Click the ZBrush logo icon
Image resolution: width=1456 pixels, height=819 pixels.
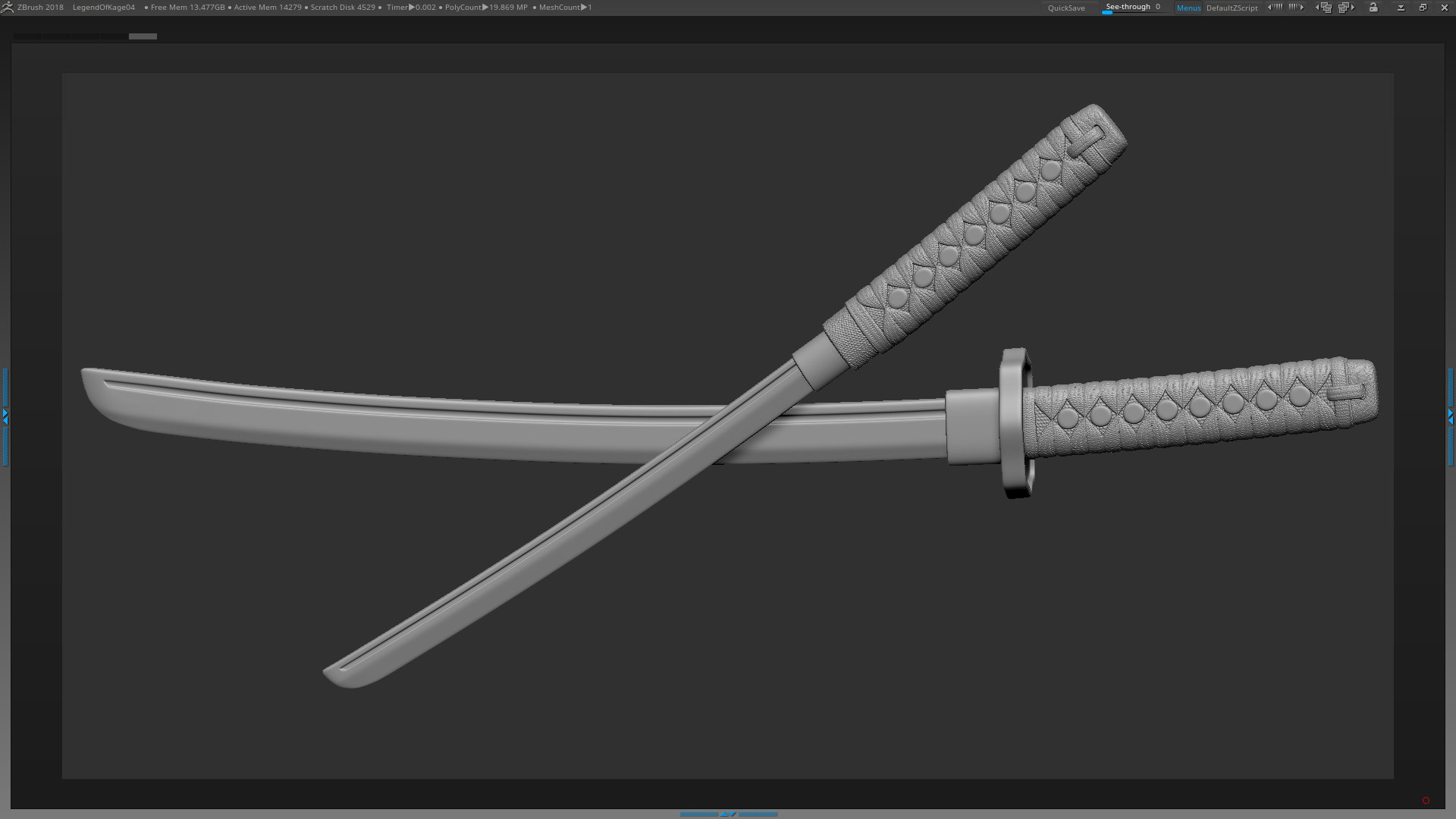coord(7,8)
